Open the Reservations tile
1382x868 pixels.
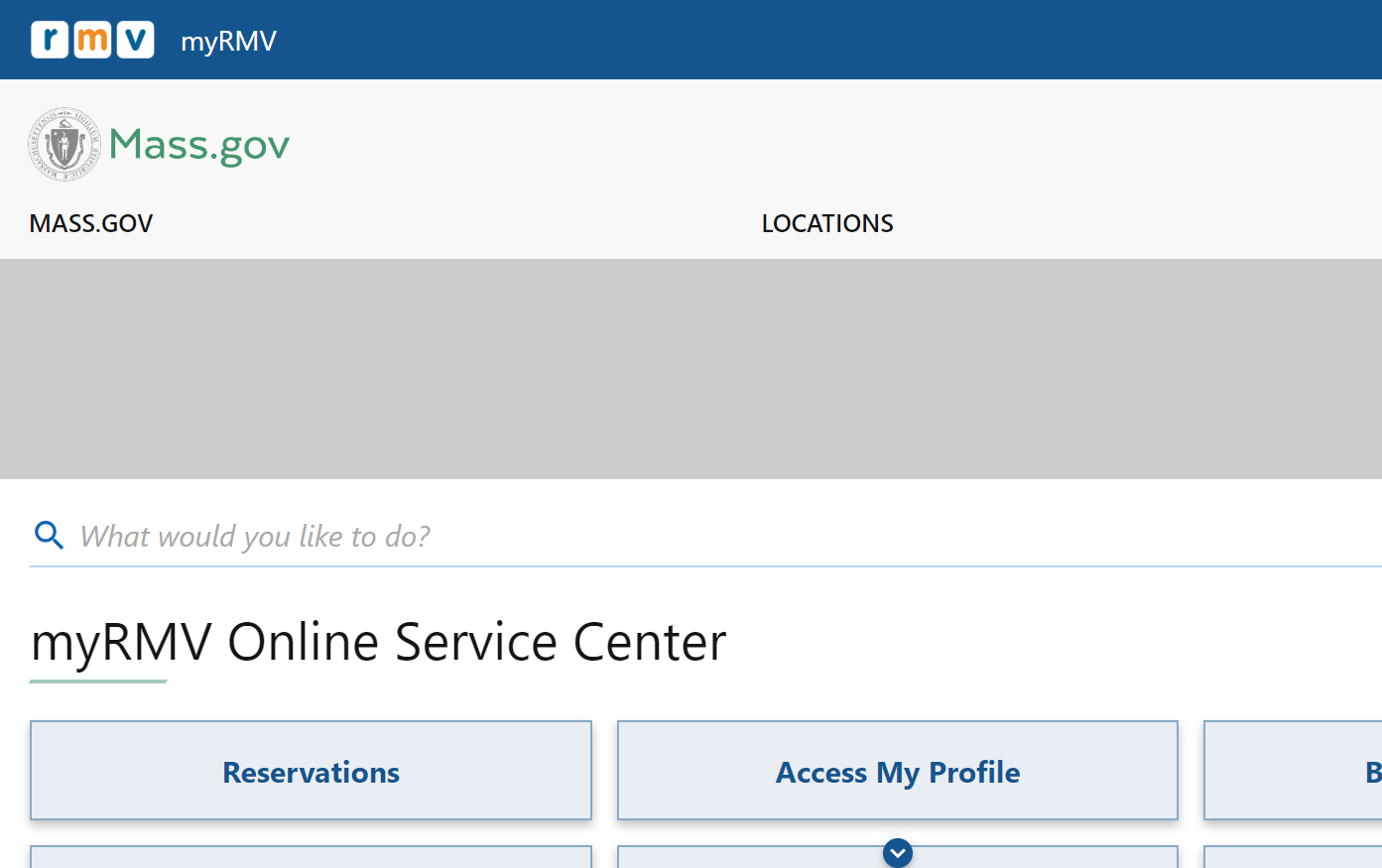point(311,771)
